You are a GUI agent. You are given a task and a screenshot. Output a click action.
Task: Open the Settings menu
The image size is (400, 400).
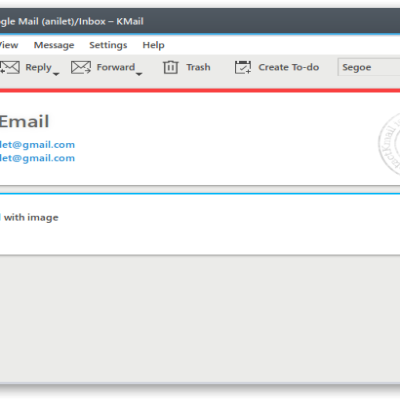(x=108, y=45)
